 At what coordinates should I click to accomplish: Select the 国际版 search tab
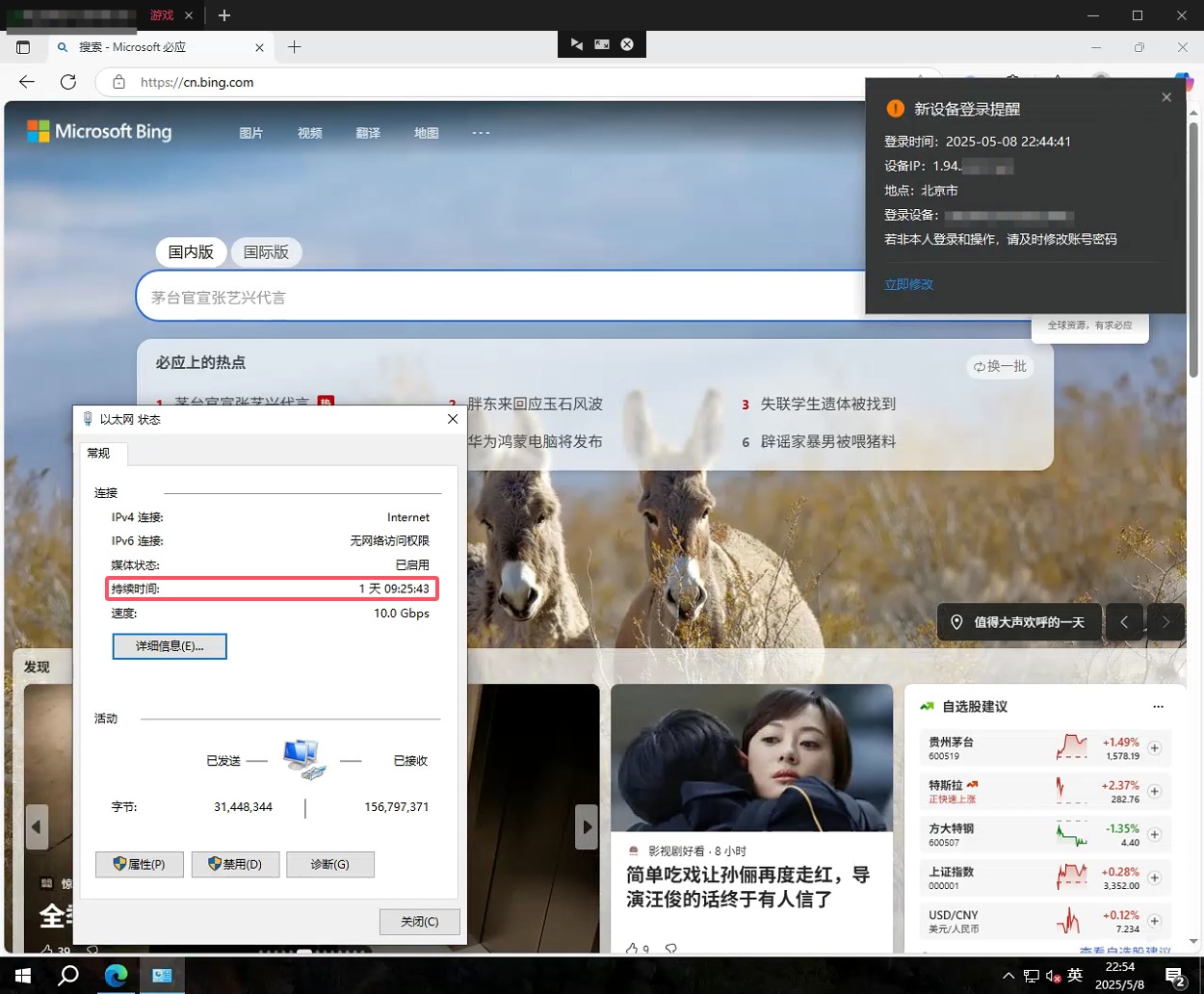pyautogui.click(x=267, y=252)
